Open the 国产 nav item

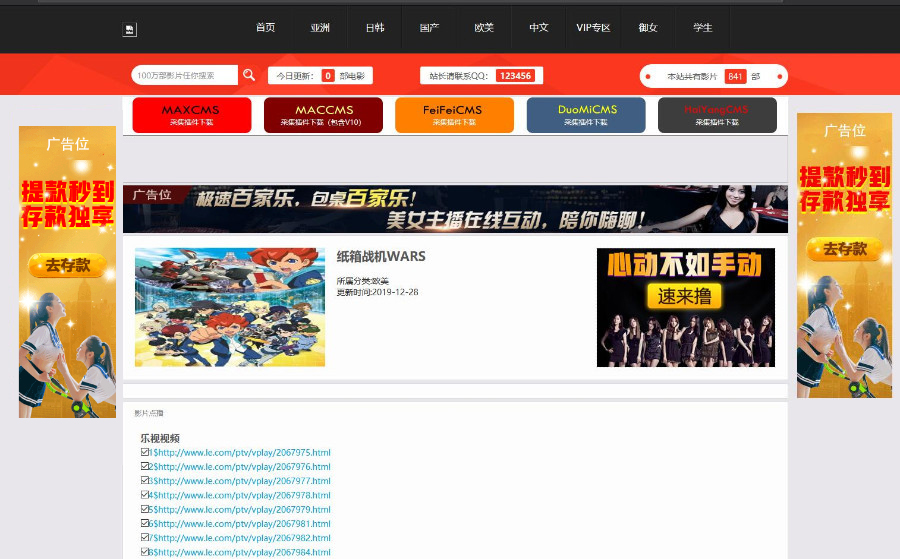pyautogui.click(x=429, y=28)
